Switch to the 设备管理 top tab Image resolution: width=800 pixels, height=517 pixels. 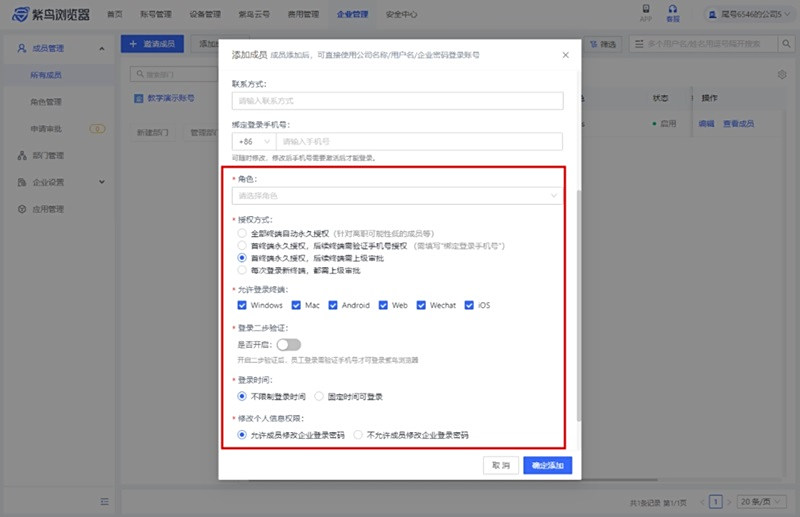click(204, 15)
